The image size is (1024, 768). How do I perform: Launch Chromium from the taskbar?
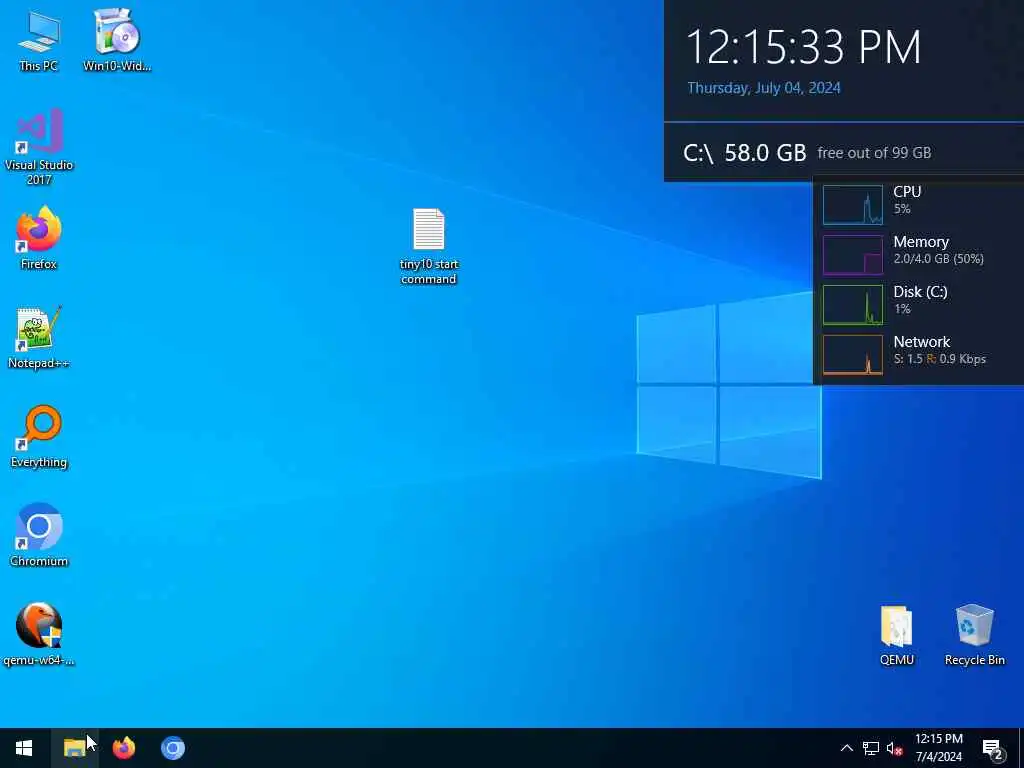[x=173, y=748]
